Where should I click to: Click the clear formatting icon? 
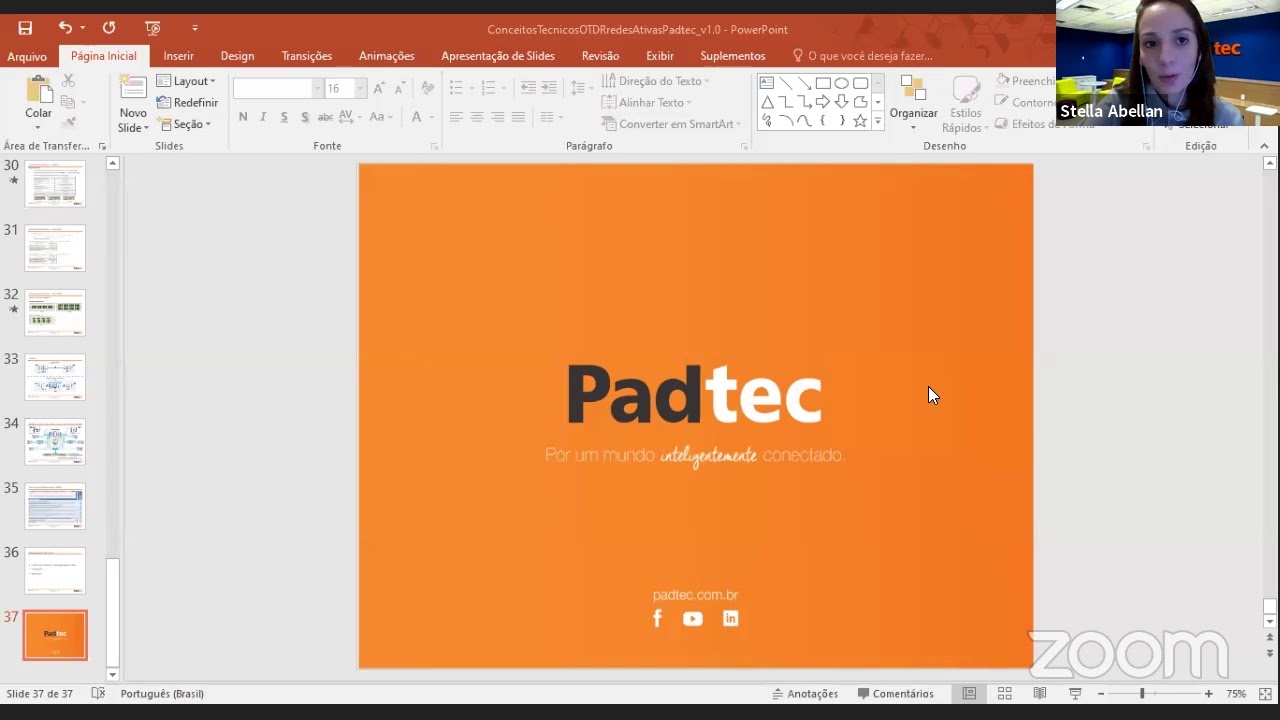point(427,88)
